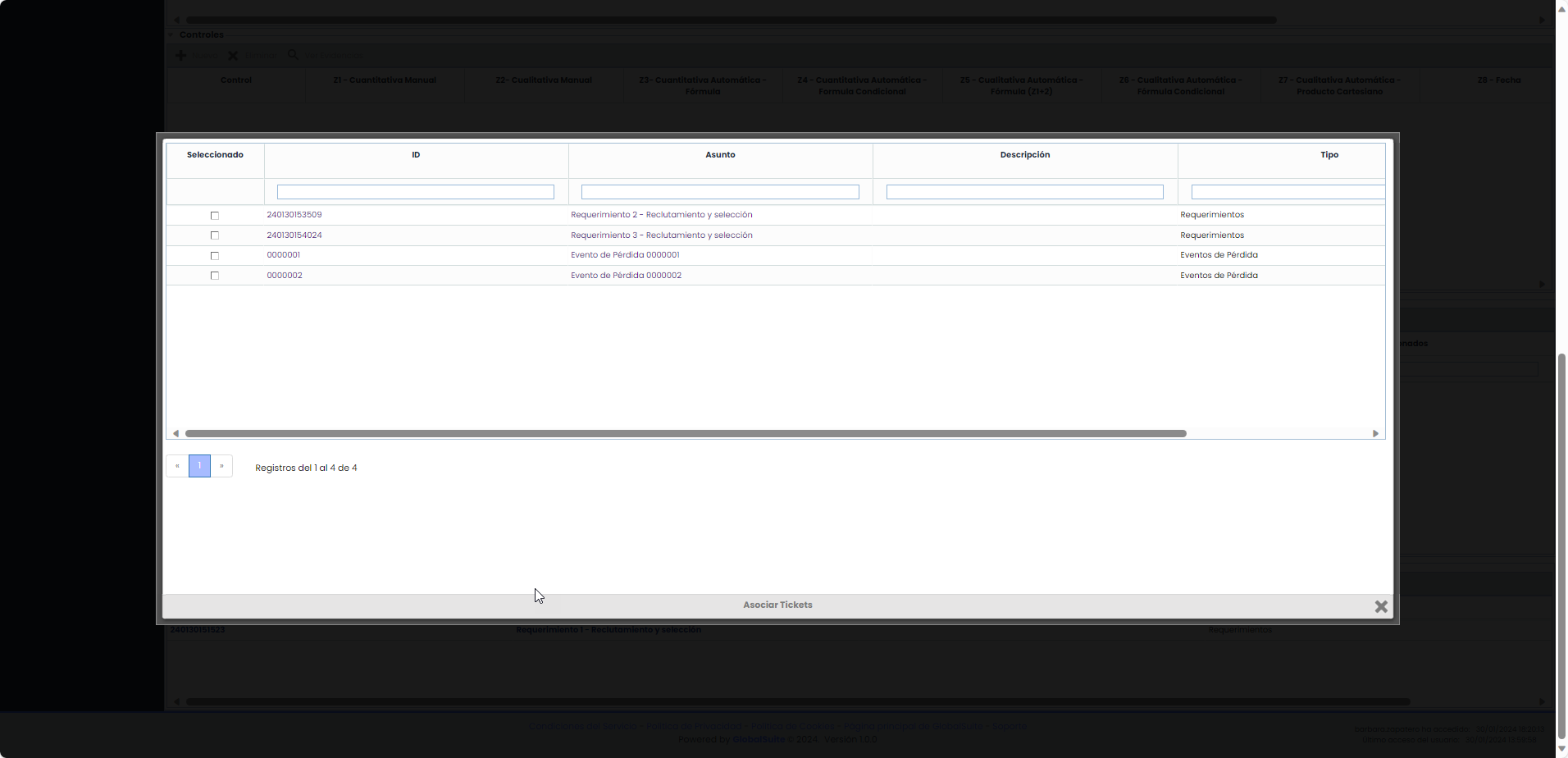This screenshot has height=758, width=1568.
Task: Open the Requerimiento 2 - Reclutamiento y selección link
Action: 661,215
